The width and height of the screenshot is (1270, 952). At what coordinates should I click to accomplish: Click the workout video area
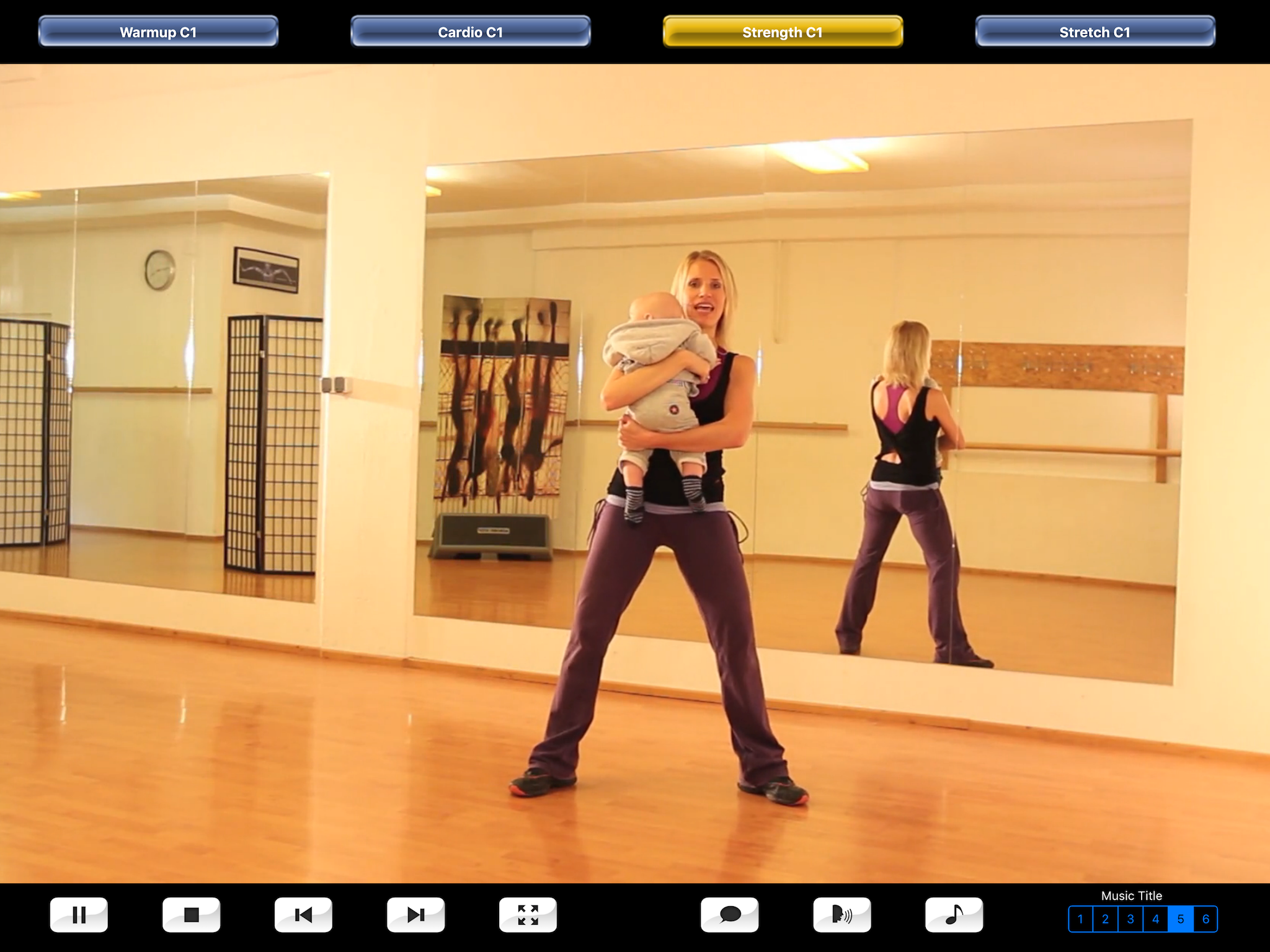pyautogui.click(x=635, y=474)
